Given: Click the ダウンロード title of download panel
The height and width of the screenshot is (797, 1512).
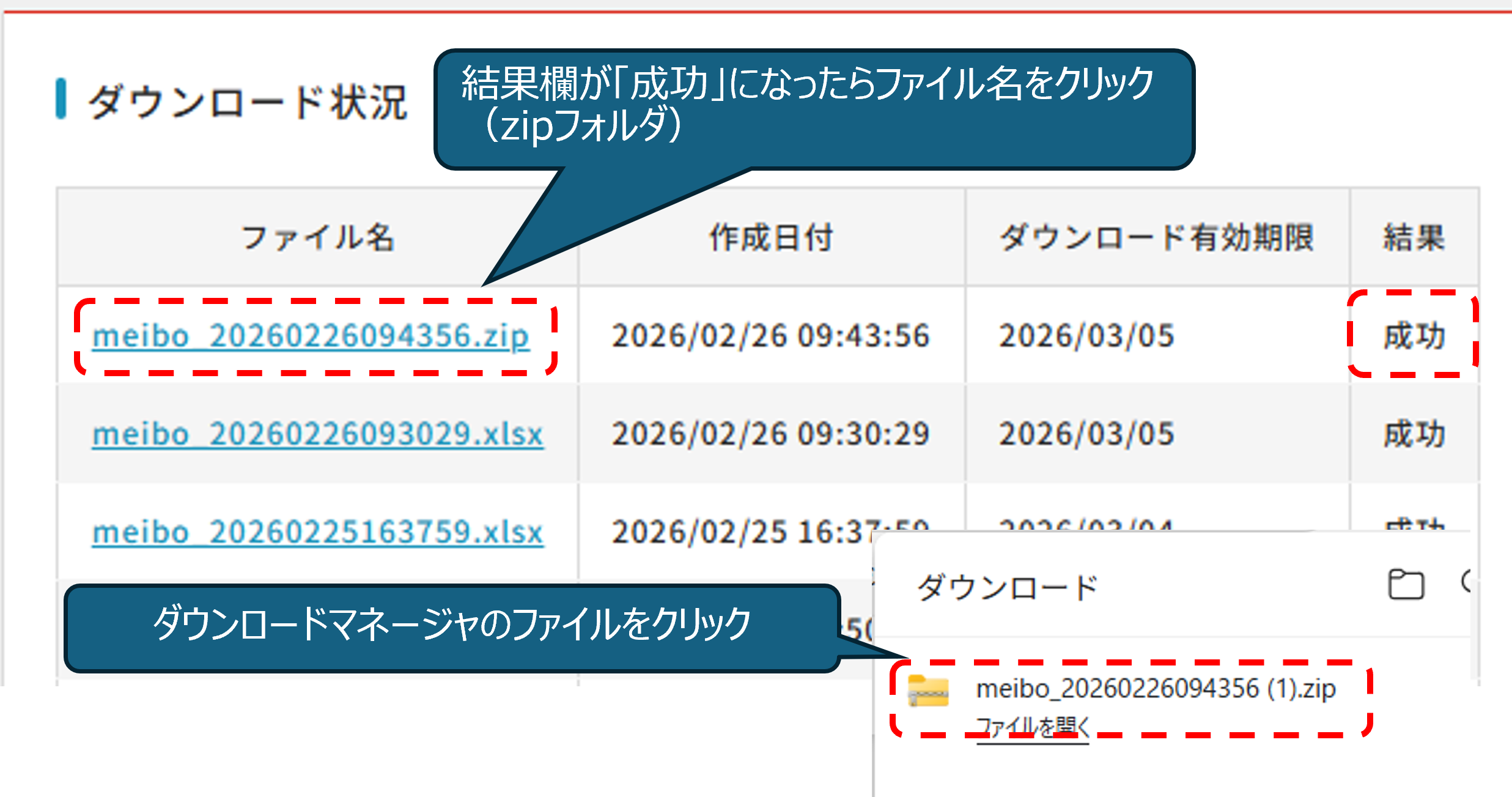Looking at the screenshot, I should click(1007, 588).
